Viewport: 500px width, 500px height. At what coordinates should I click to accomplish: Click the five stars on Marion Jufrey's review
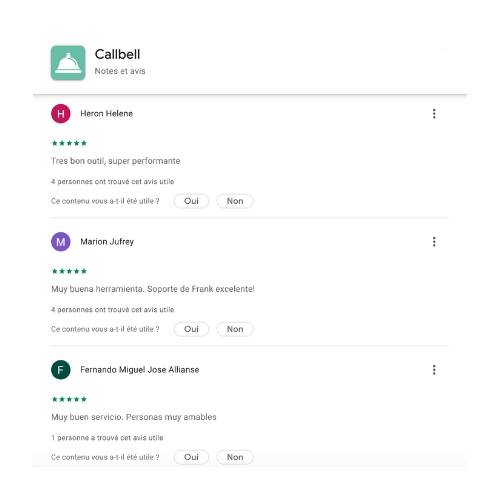(x=69, y=271)
